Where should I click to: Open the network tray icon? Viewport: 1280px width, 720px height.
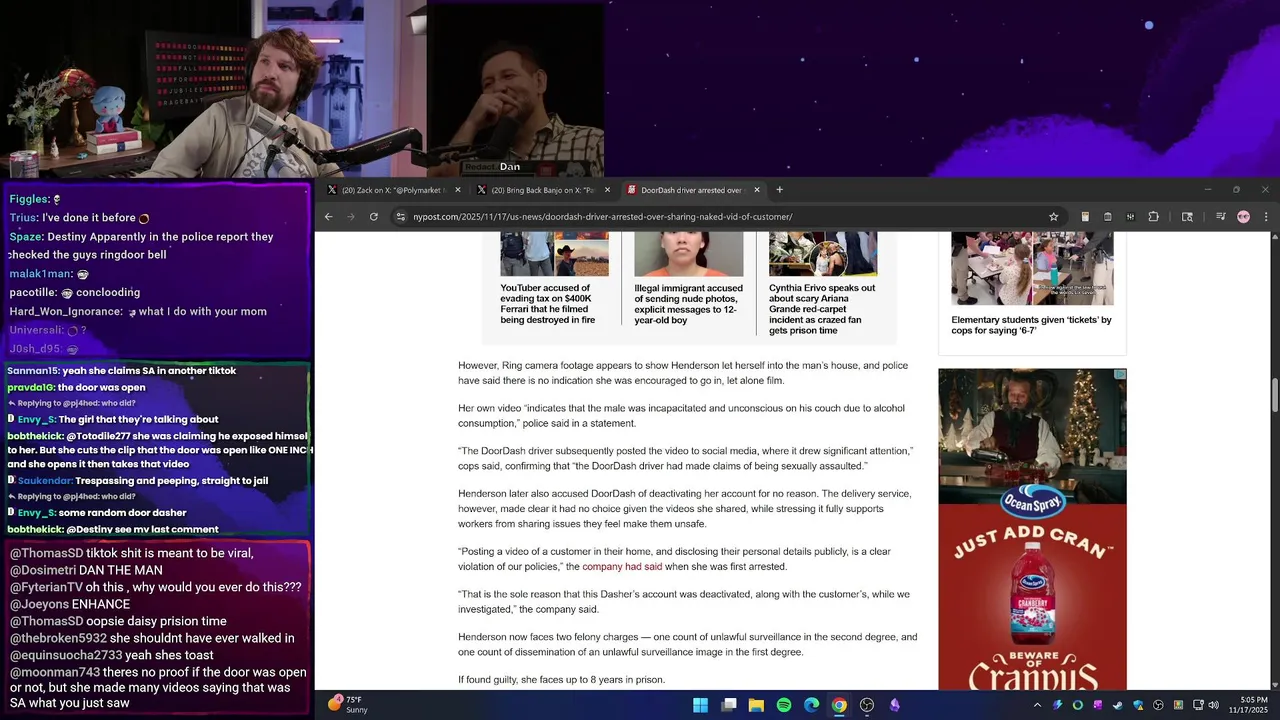click(1198, 705)
